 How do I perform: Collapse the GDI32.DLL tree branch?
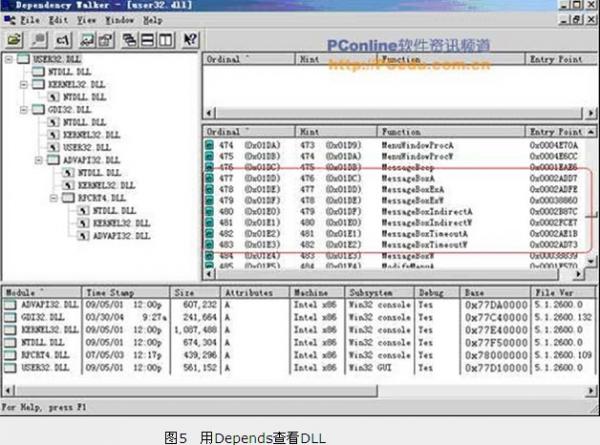coord(24,110)
